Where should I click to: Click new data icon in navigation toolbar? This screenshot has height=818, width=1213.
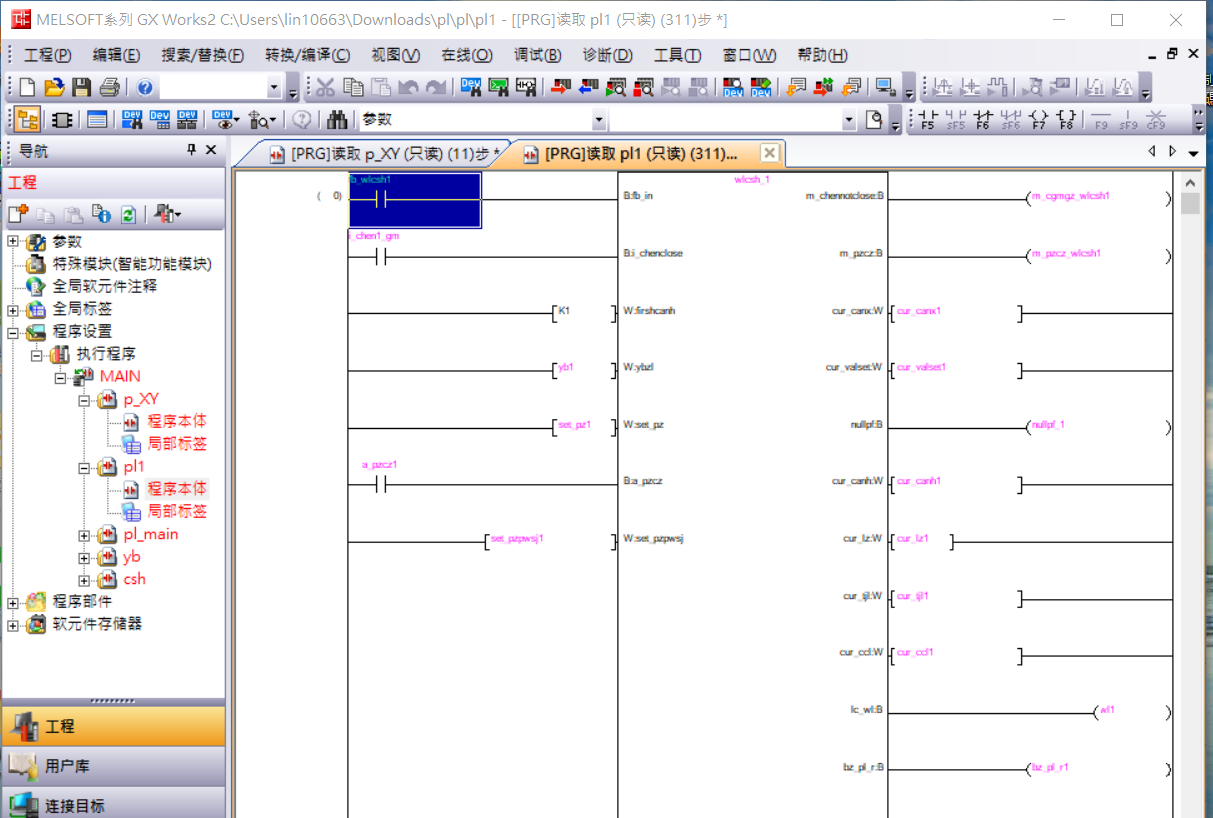coord(18,214)
